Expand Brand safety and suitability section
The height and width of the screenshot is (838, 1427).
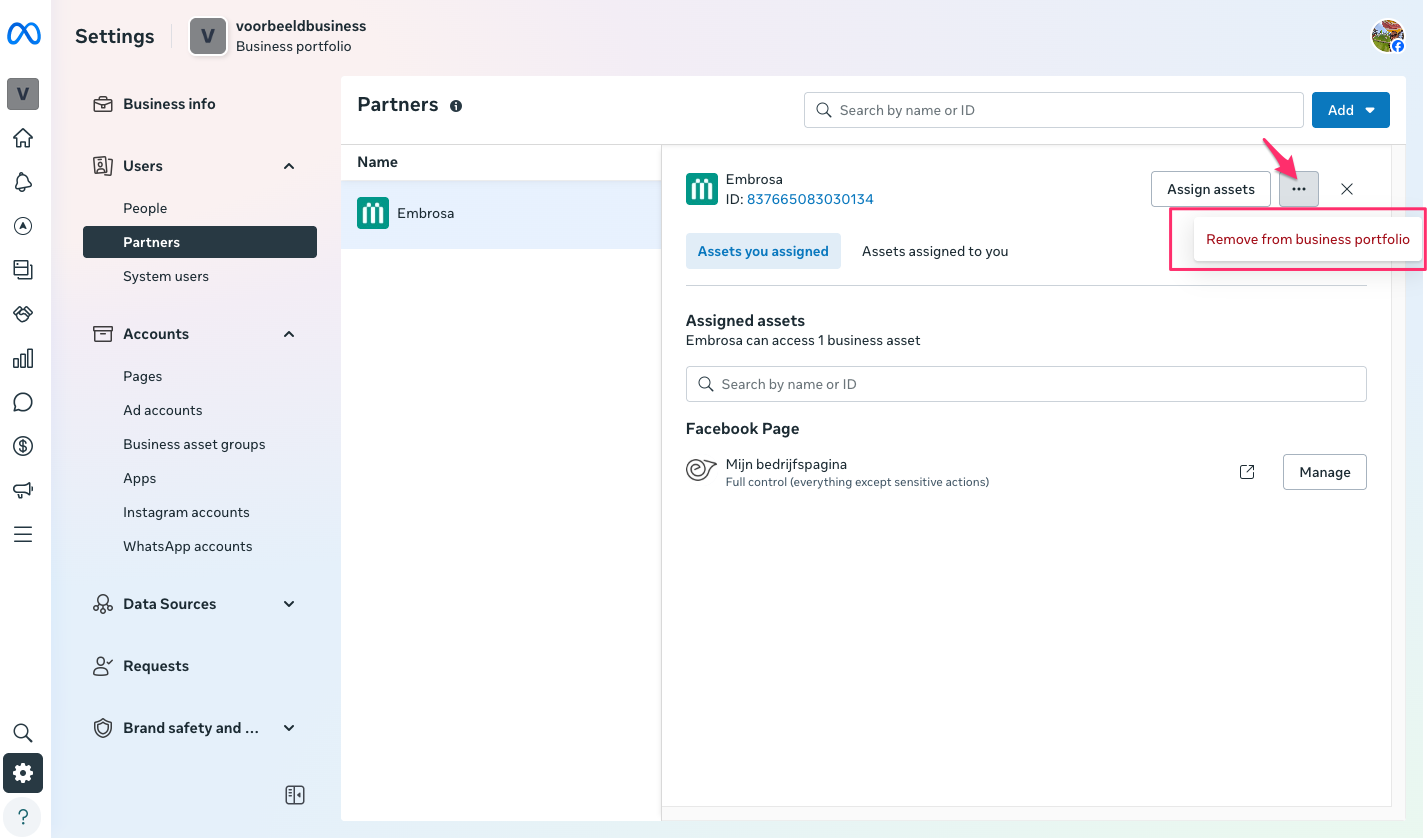(289, 728)
